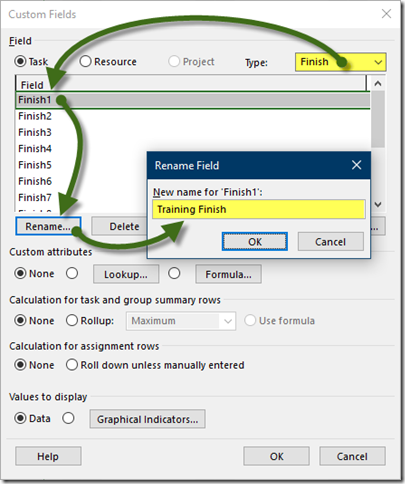Close the Rename Field dialog
This screenshot has width=405, height=484.
tap(356, 165)
